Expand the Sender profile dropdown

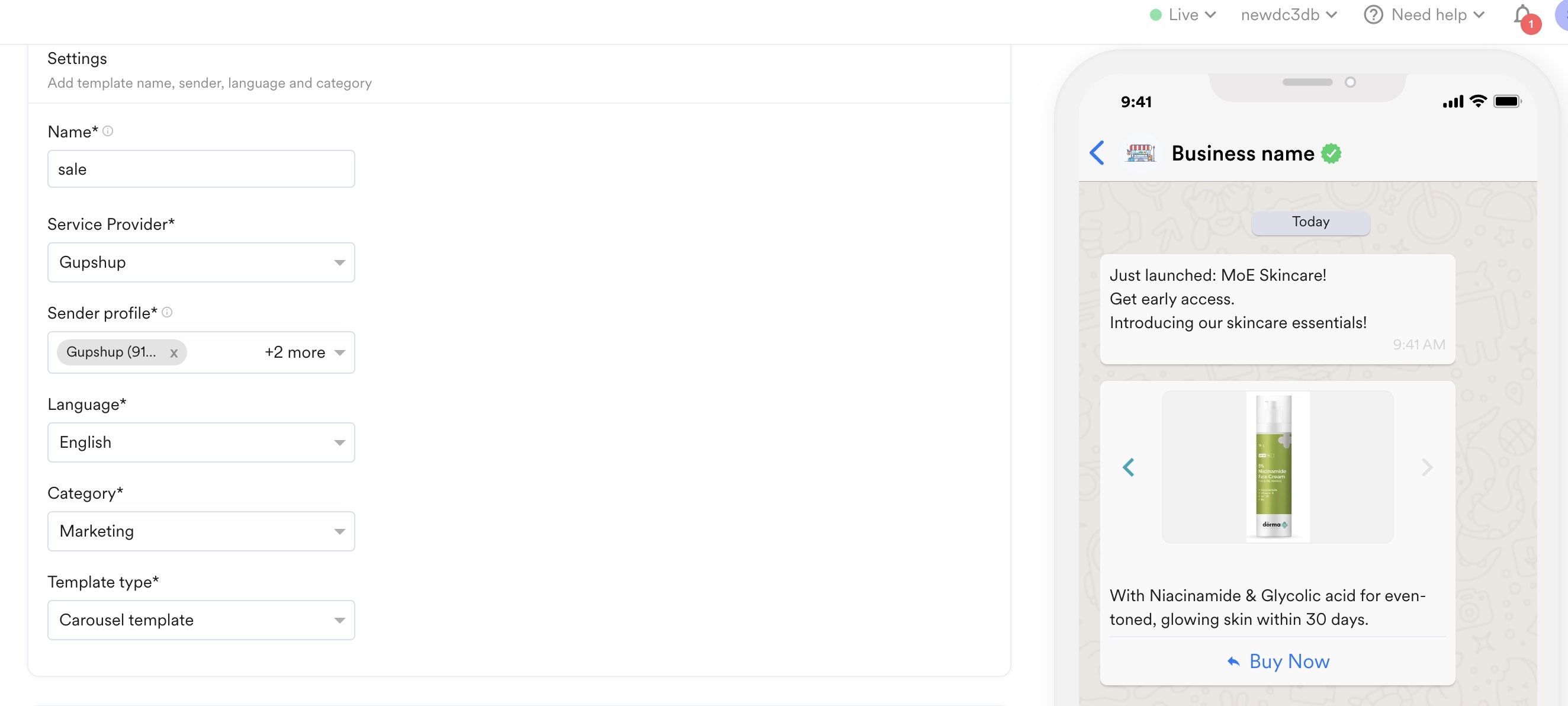pyautogui.click(x=340, y=352)
